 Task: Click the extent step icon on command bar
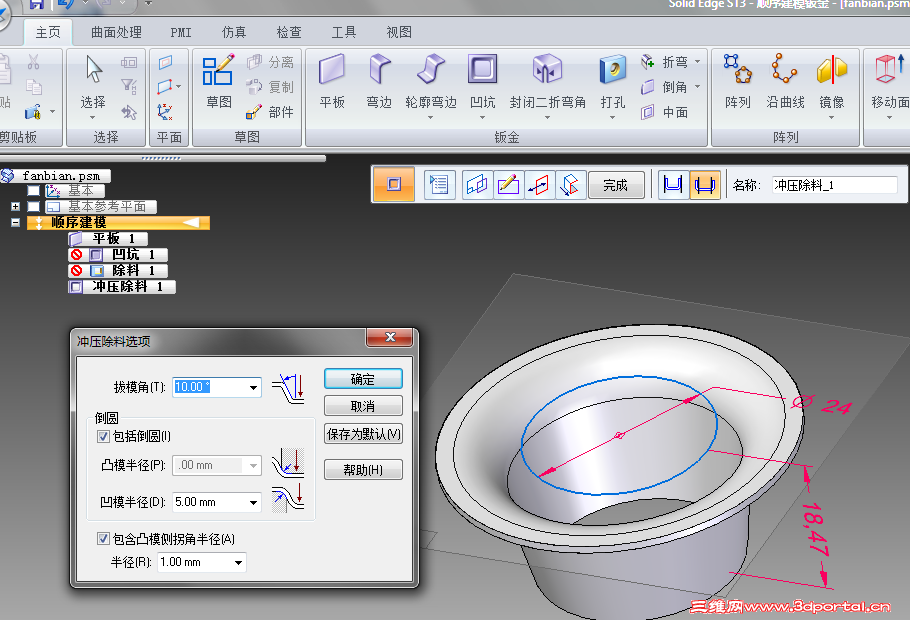[x=570, y=185]
